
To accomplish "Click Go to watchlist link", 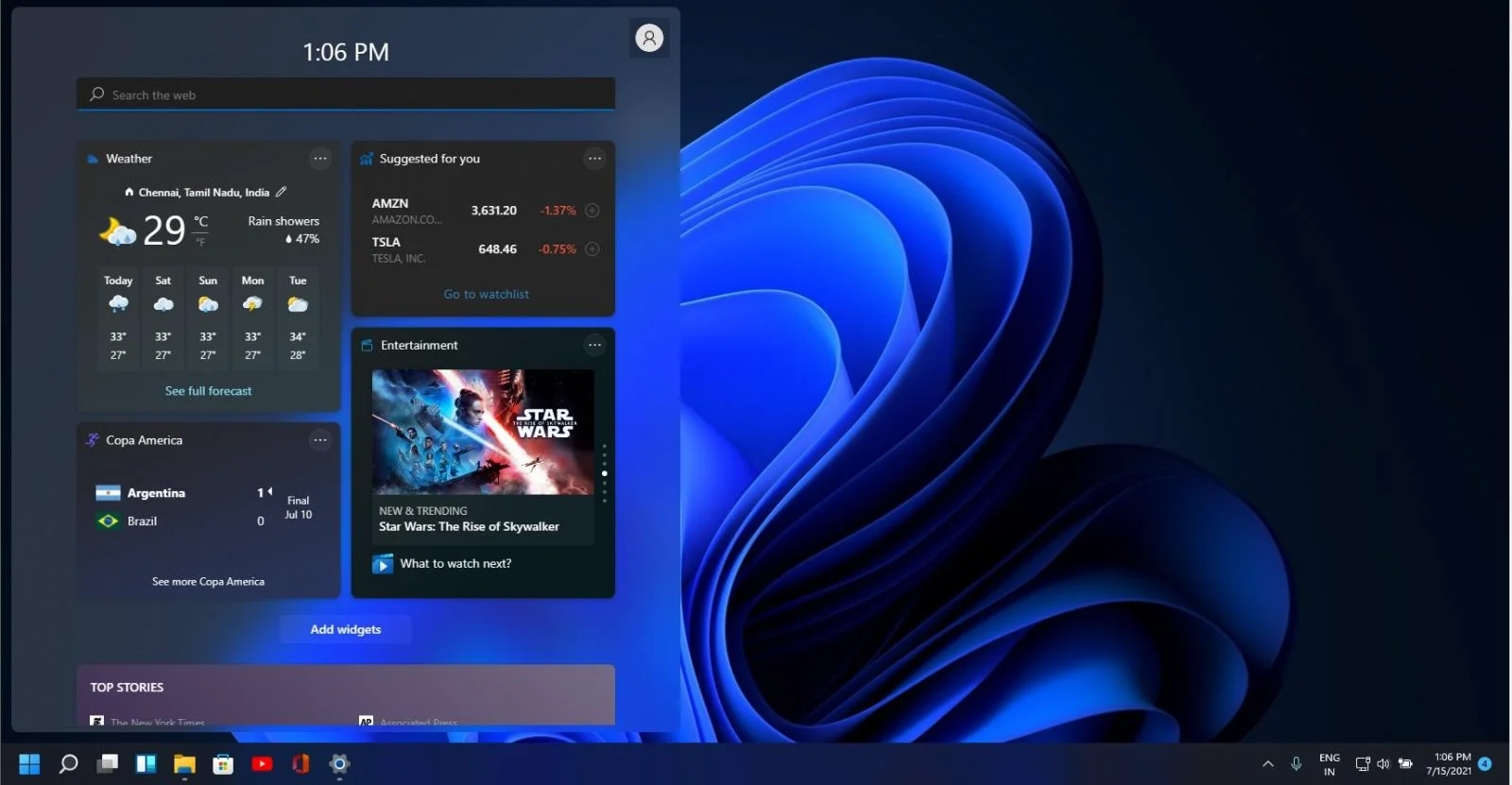I will pyautogui.click(x=487, y=294).
